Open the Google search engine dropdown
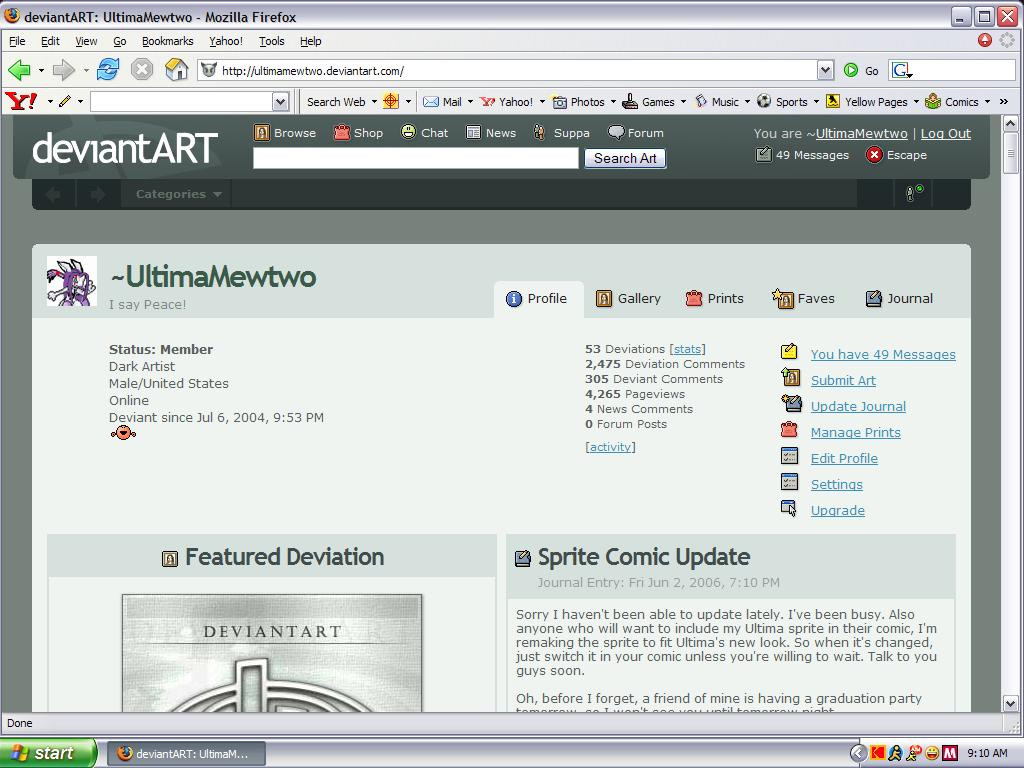This screenshot has width=1024, height=768. click(902, 70)
